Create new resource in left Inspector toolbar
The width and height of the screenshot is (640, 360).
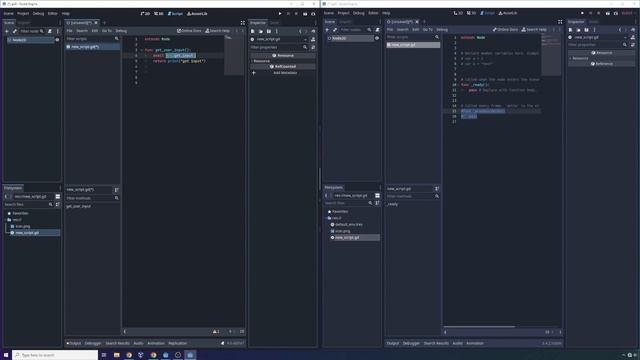(x=253, y=31)
